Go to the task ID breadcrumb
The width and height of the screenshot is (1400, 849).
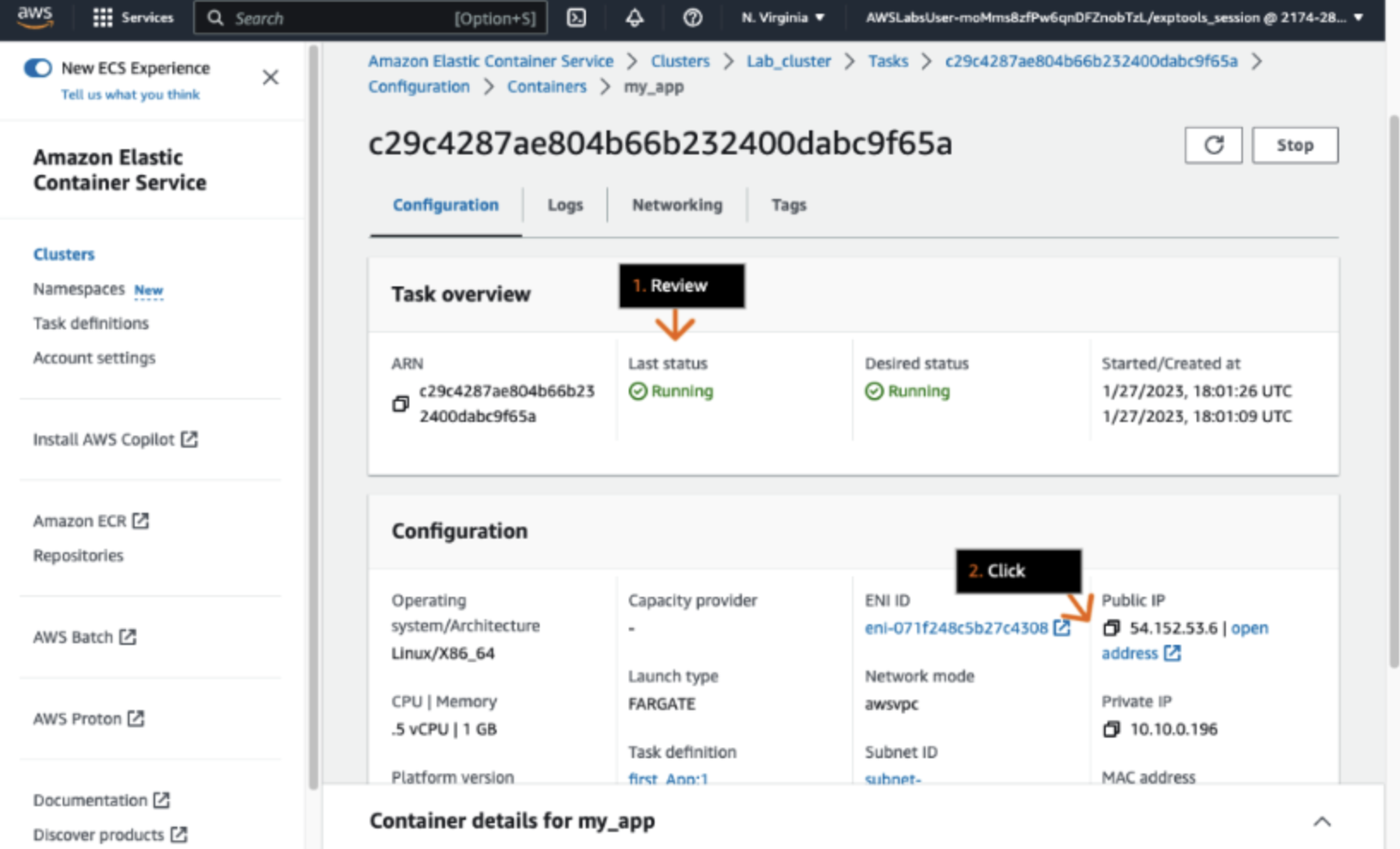click(x=1091, y=61)
